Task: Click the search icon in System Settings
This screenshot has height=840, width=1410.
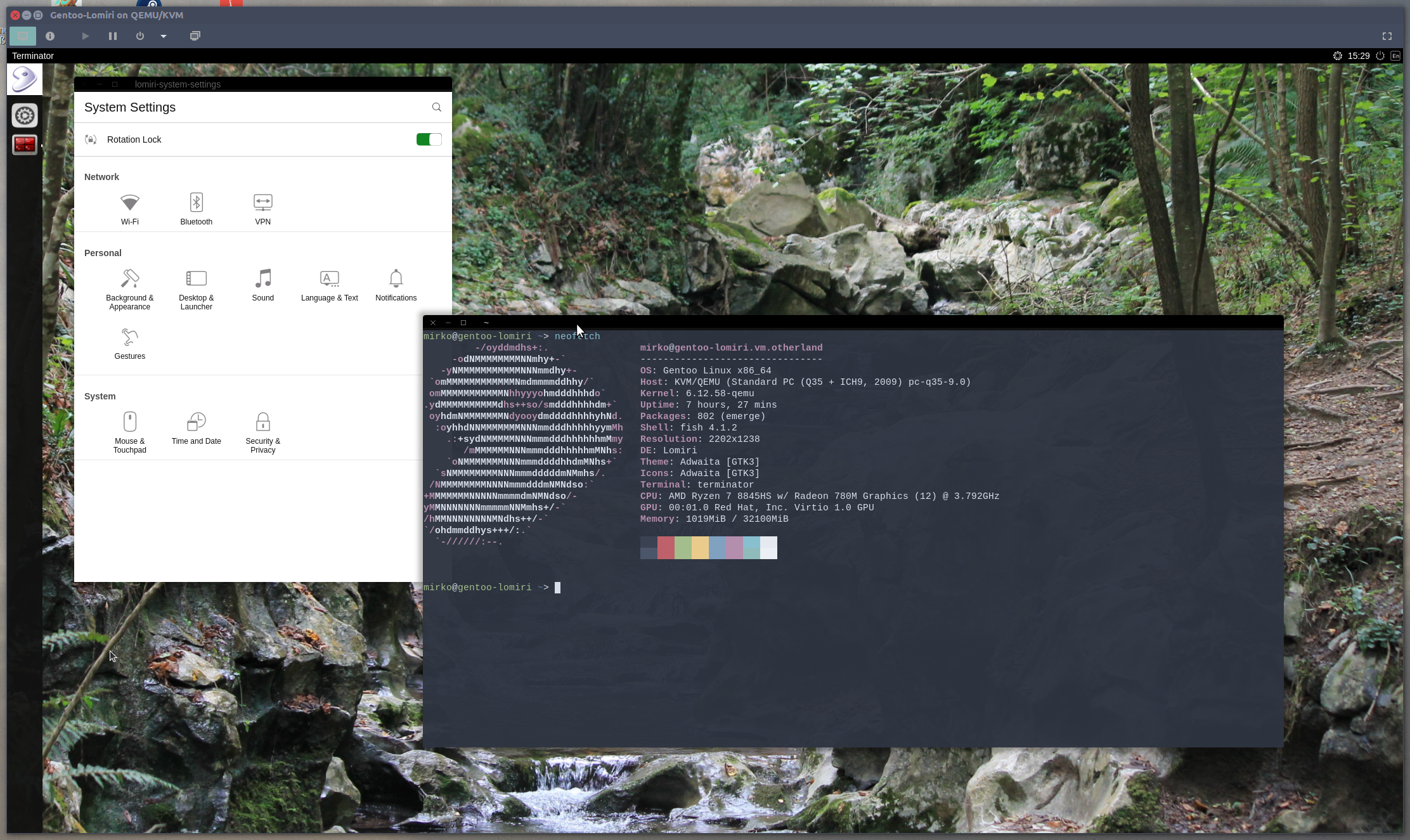Action: point(436,107)
